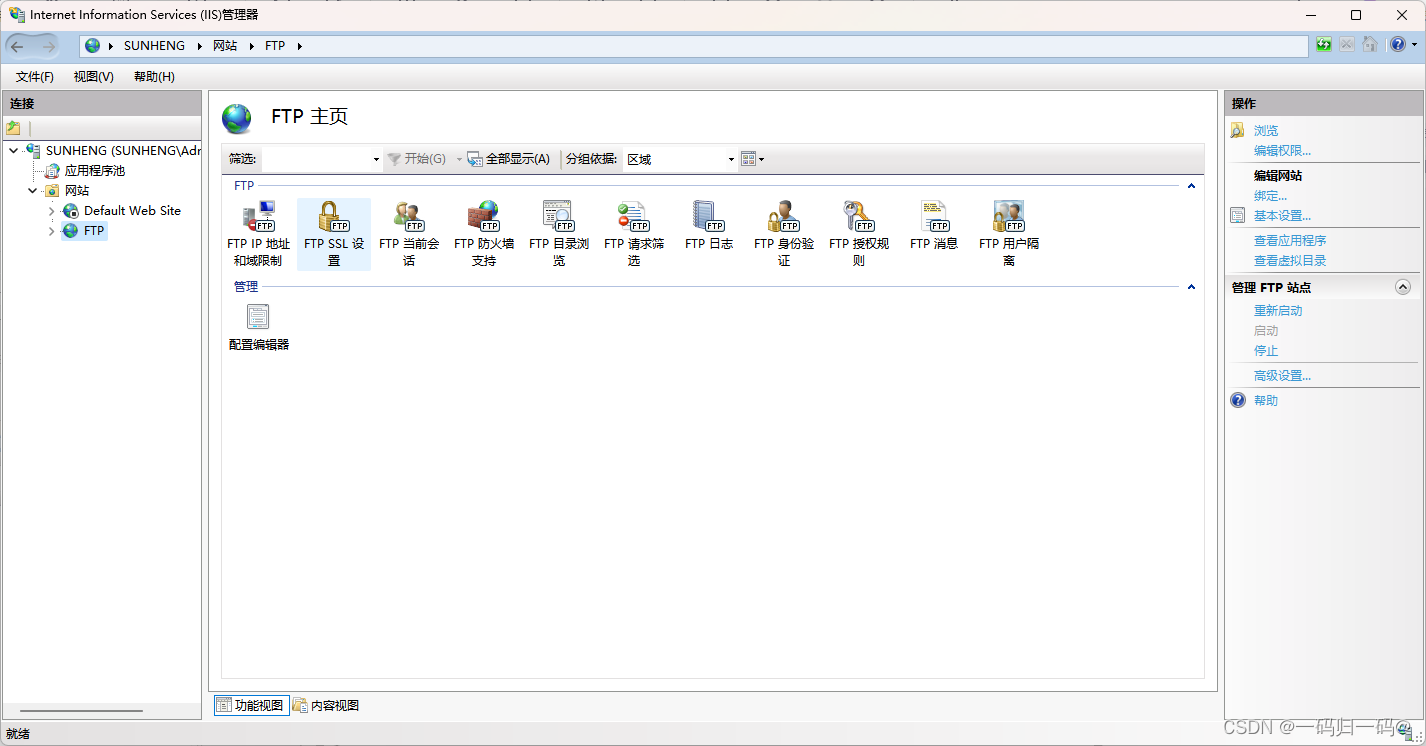Viewport: 1426px width, 746px height.
Task: Click View Applications (查看应用程序) link
Action: (x=1290, y=241)
